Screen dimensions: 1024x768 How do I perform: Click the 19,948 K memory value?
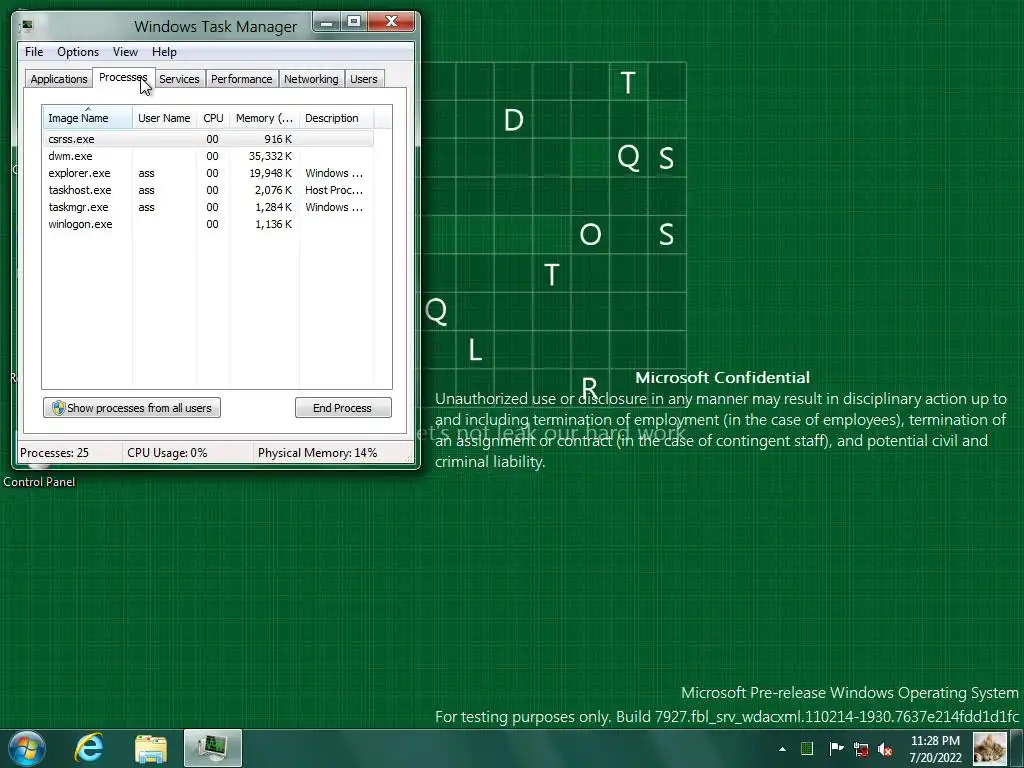(270, 173)
